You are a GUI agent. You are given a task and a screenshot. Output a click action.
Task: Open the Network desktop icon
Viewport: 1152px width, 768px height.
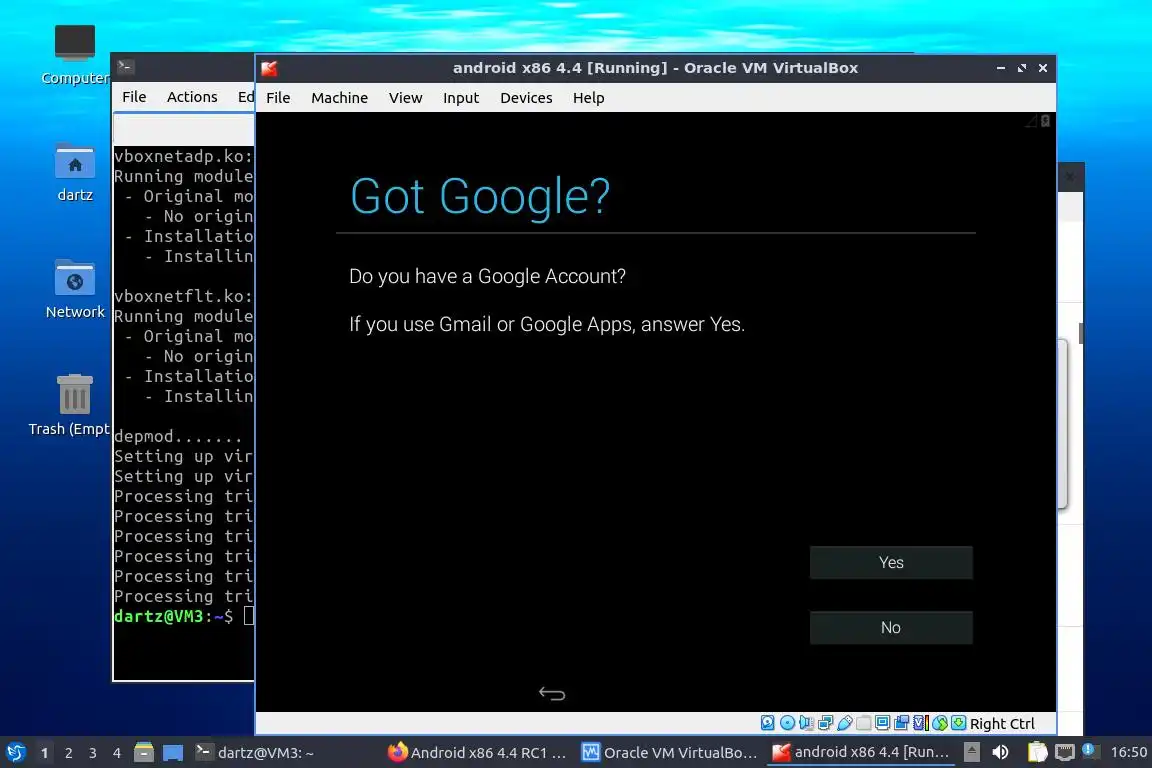(75, 279)
